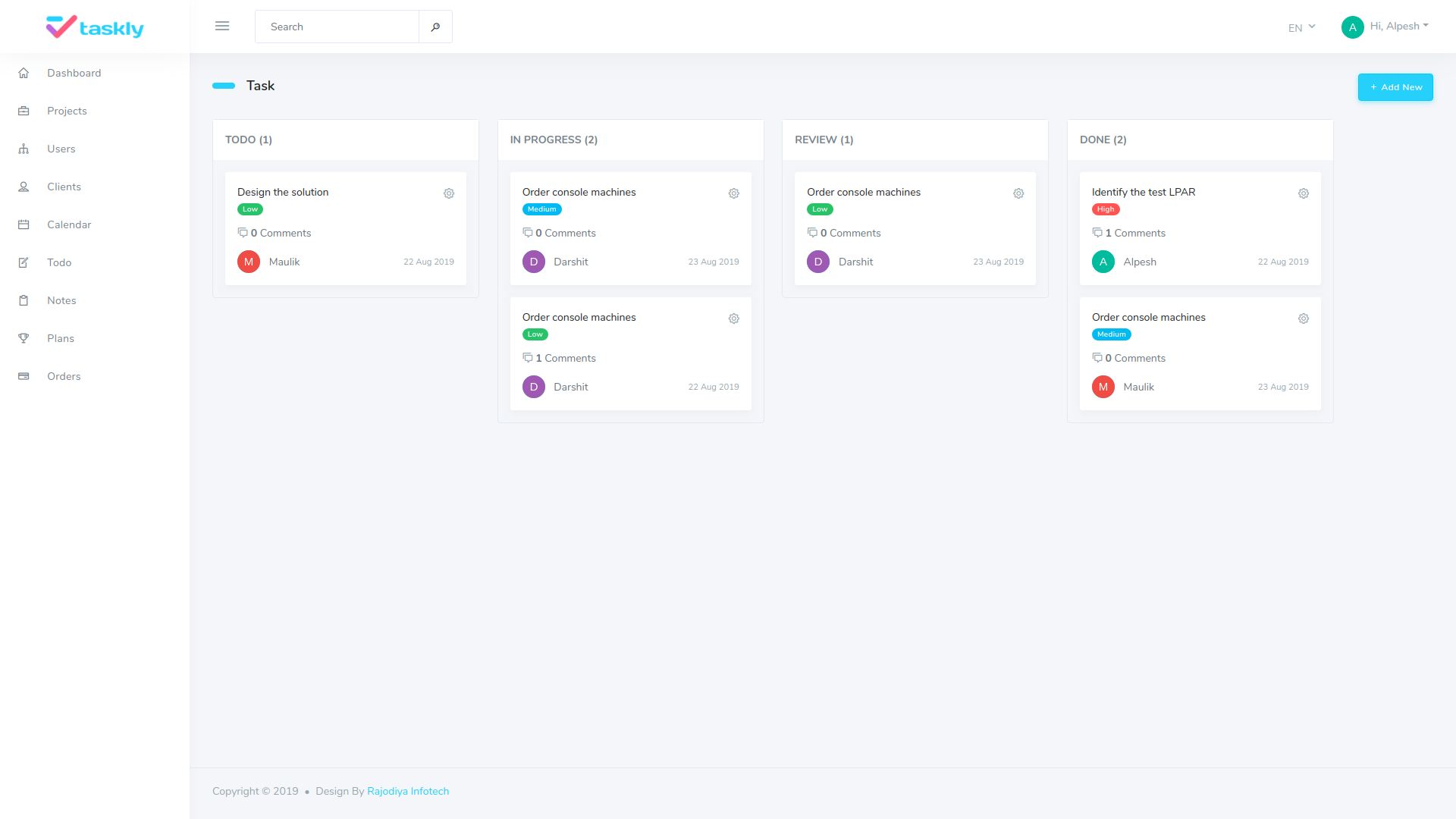This screenshot has width=1456, height=819.
Task: Click the search magnifier icon
Action: (435, 27)
